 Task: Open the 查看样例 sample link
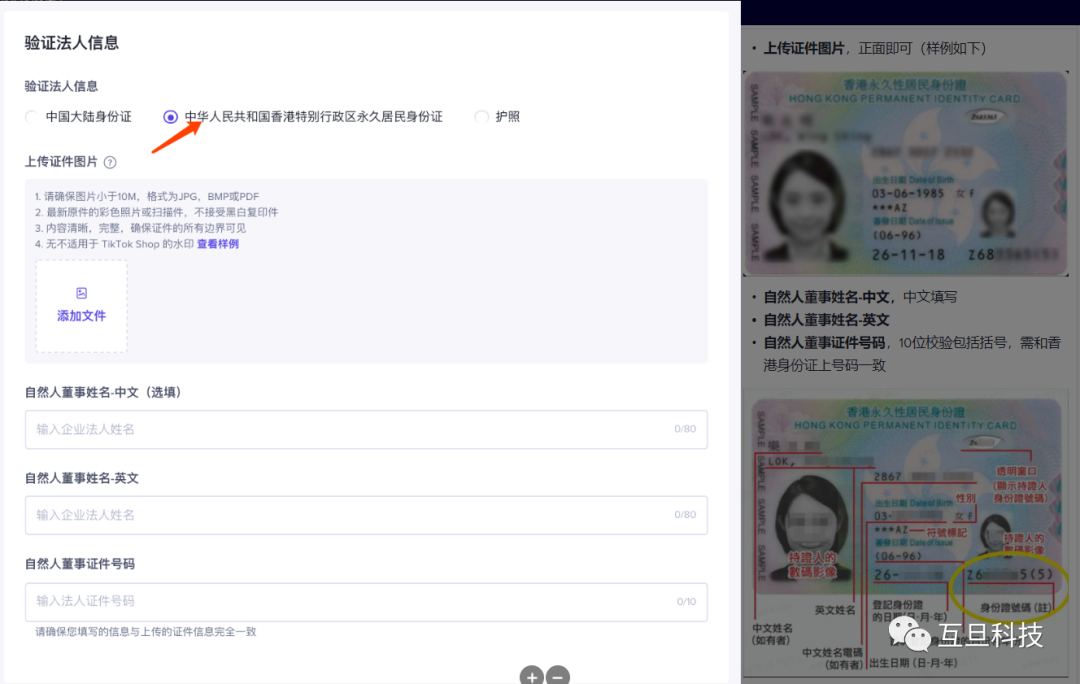217,244
